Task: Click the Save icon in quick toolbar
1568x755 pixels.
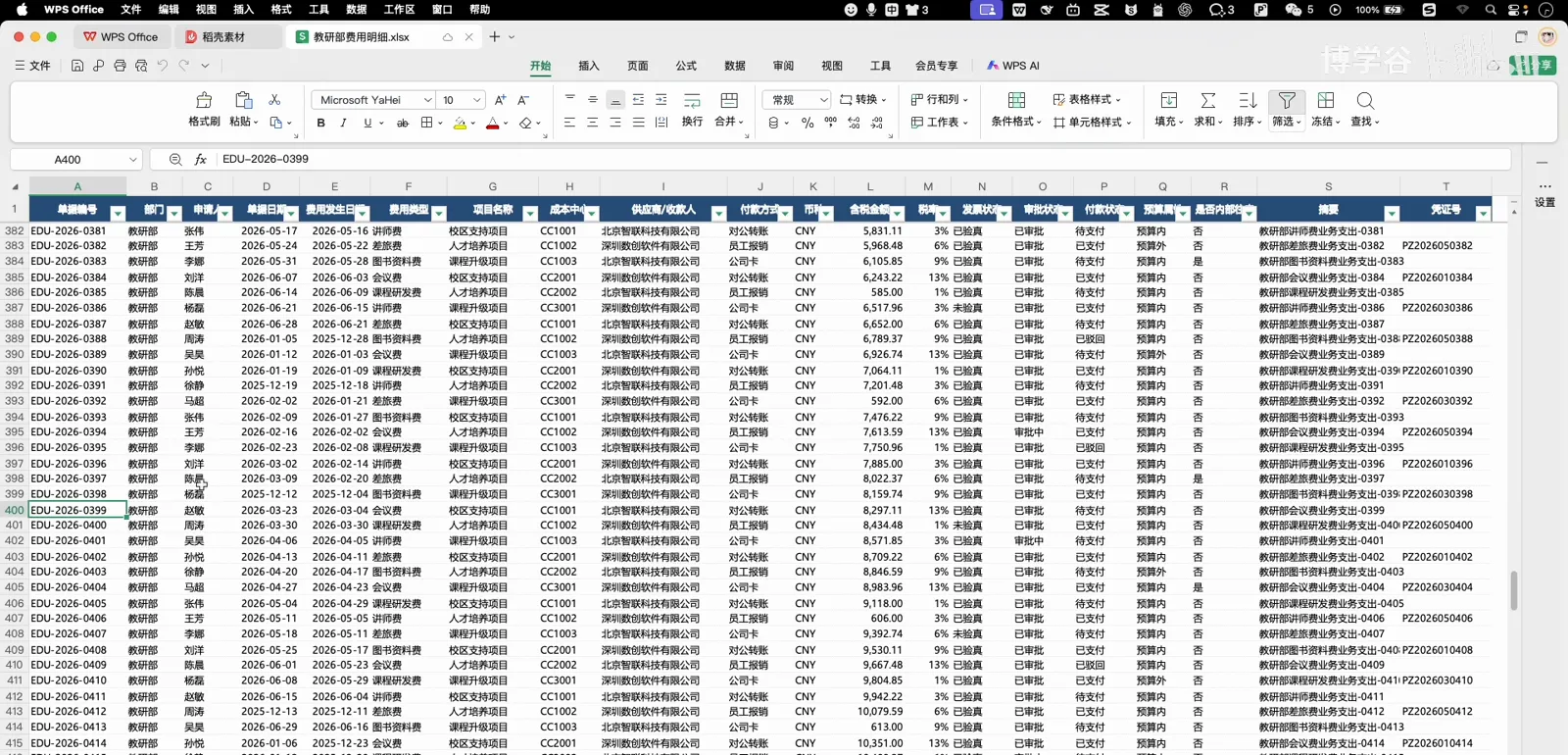Action: click(77, 66)
